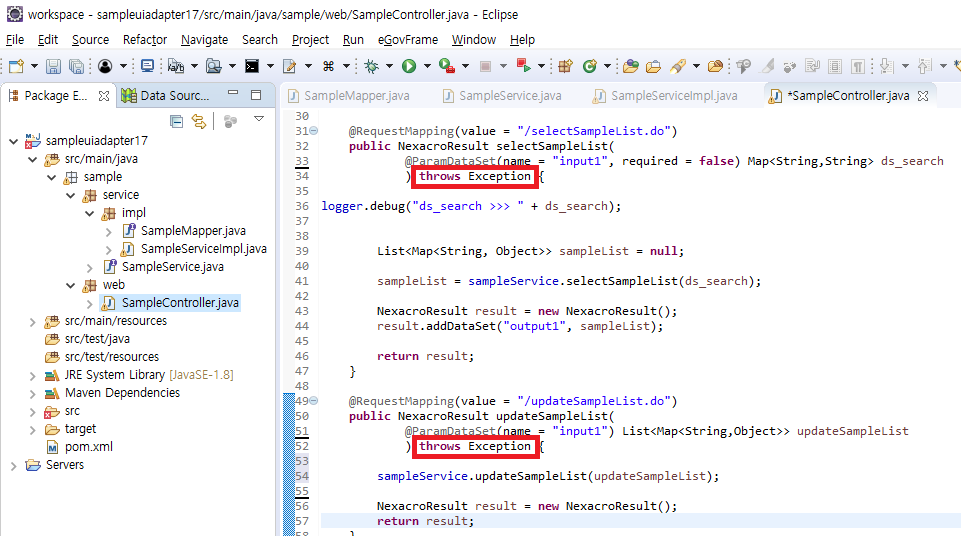Open the Package Explorer View Menu dropdown
The width and height of the screenshot is (961, 536).
tap(259, 120)
